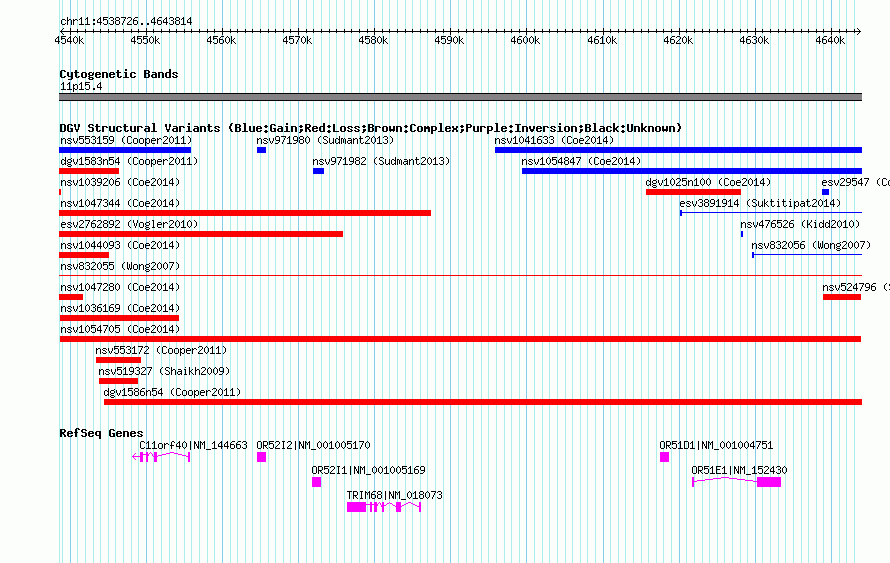Select esv3891914 (Suktitipat2014) label
Screen dimensions: 890x563
tap(760, 203)
